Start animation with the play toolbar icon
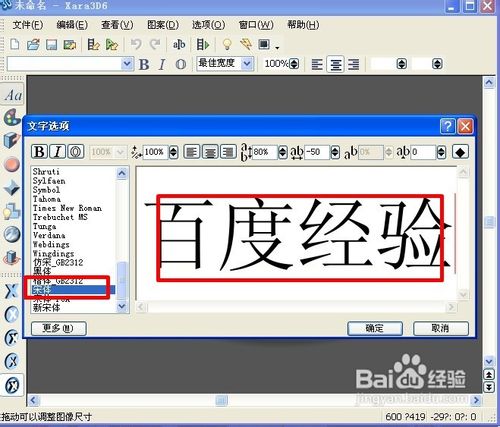Viewport: 500px width, 427px height. (x=203, y=44)
